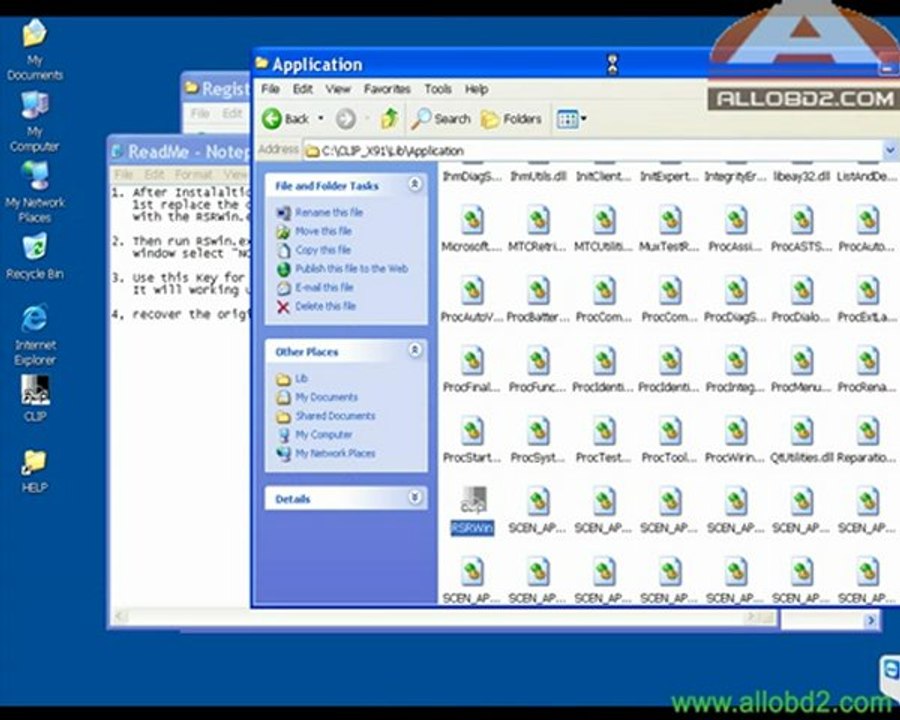
Task: Expand the Details panel
Action: point(414,497)
